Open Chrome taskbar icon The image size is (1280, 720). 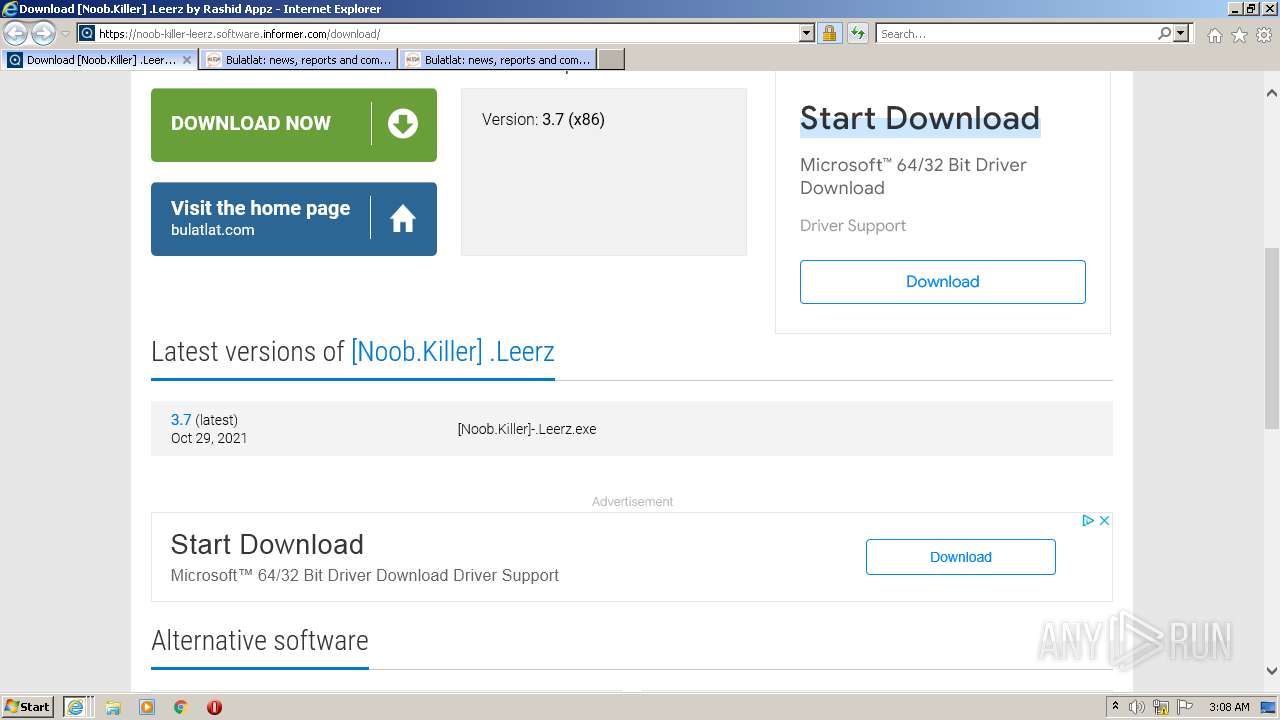[x=181, y=707]
